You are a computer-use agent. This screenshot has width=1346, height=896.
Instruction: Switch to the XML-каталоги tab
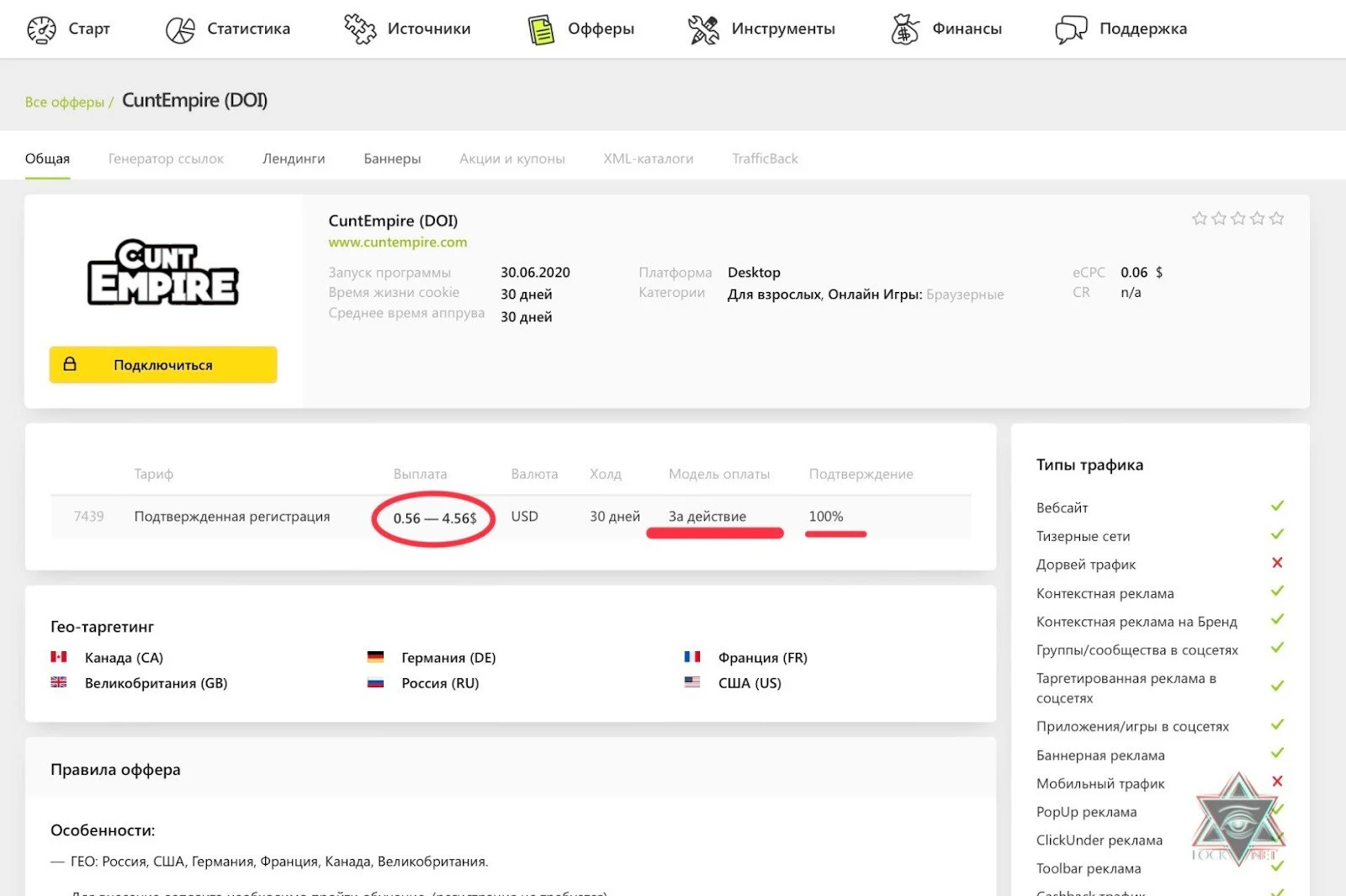coord(649,159)
